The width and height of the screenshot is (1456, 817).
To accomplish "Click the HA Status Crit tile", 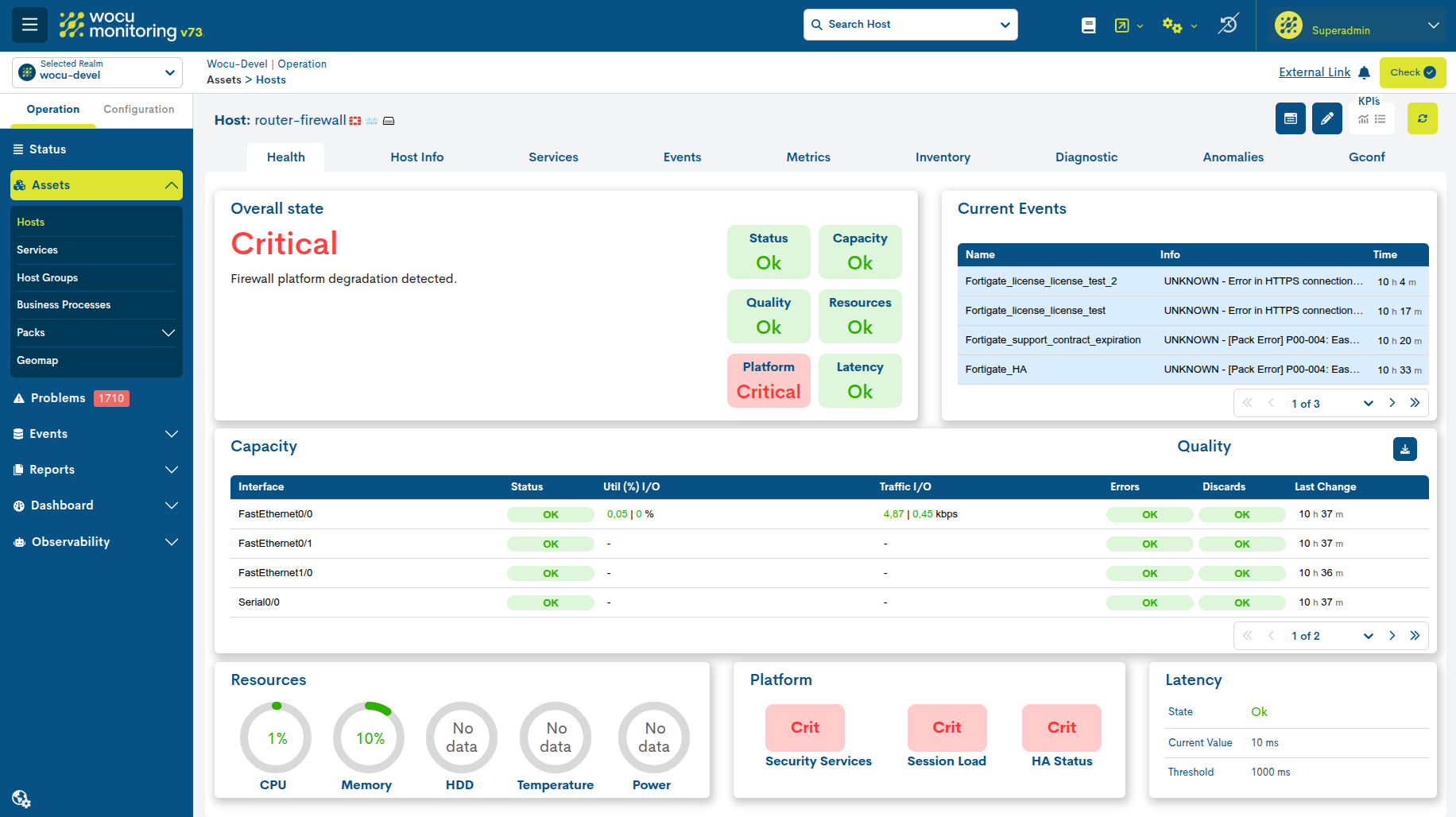I will (1062, 728).
